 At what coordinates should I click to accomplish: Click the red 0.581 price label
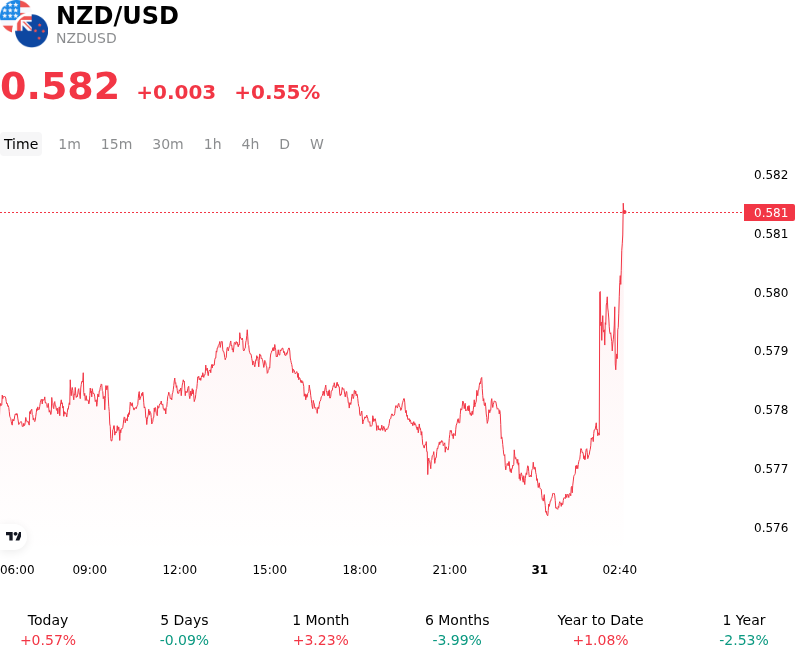[769, 212]
